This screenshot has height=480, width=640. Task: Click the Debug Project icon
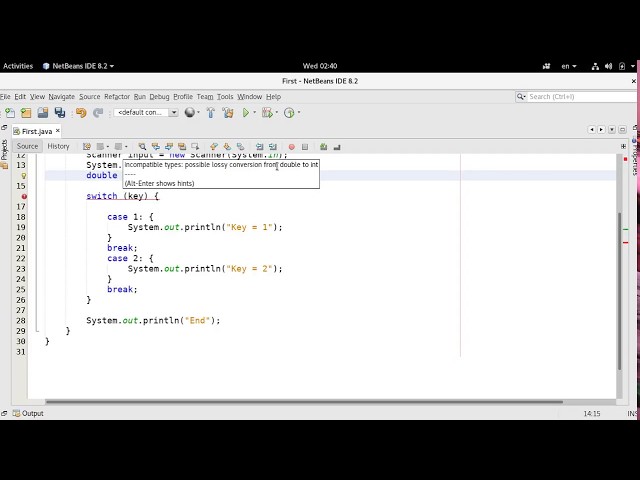267,113
